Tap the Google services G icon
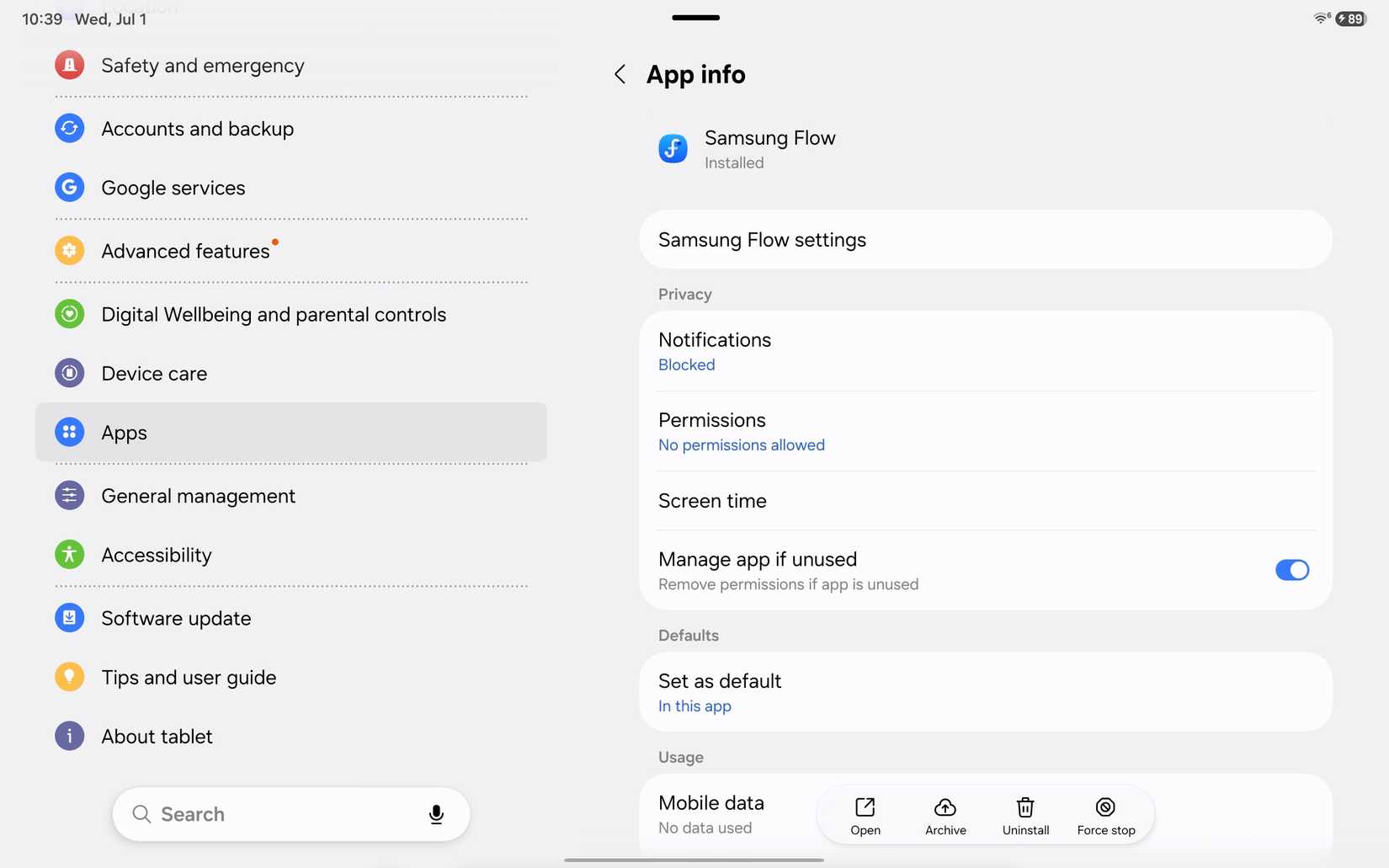1389x868 pixels. click(69, 187)
